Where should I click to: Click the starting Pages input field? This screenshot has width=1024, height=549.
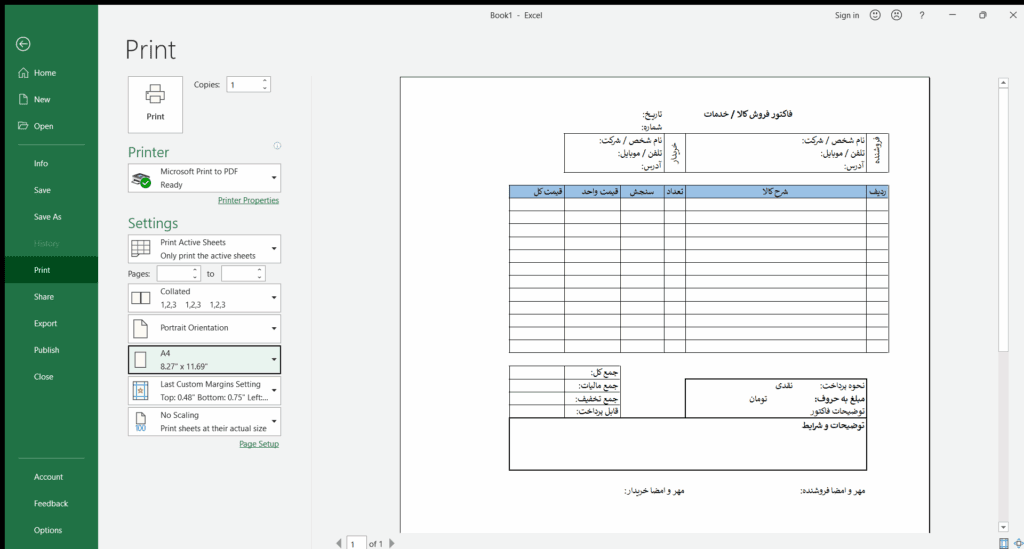177,273
